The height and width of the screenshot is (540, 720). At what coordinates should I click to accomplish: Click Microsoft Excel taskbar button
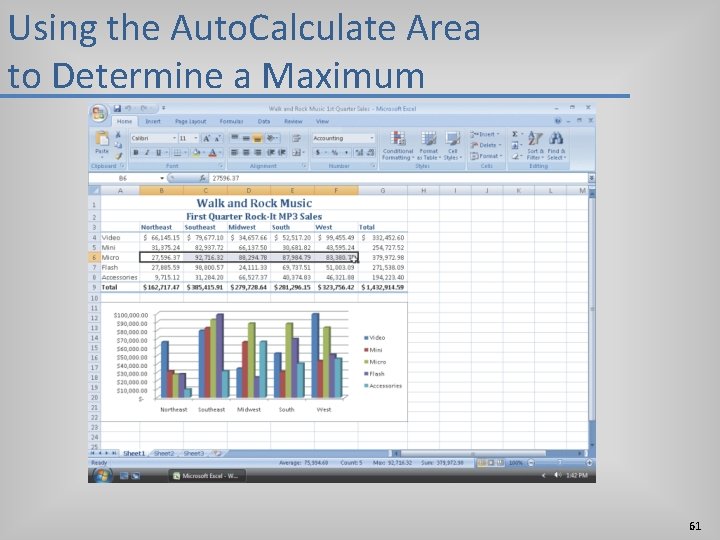(205, 476)
